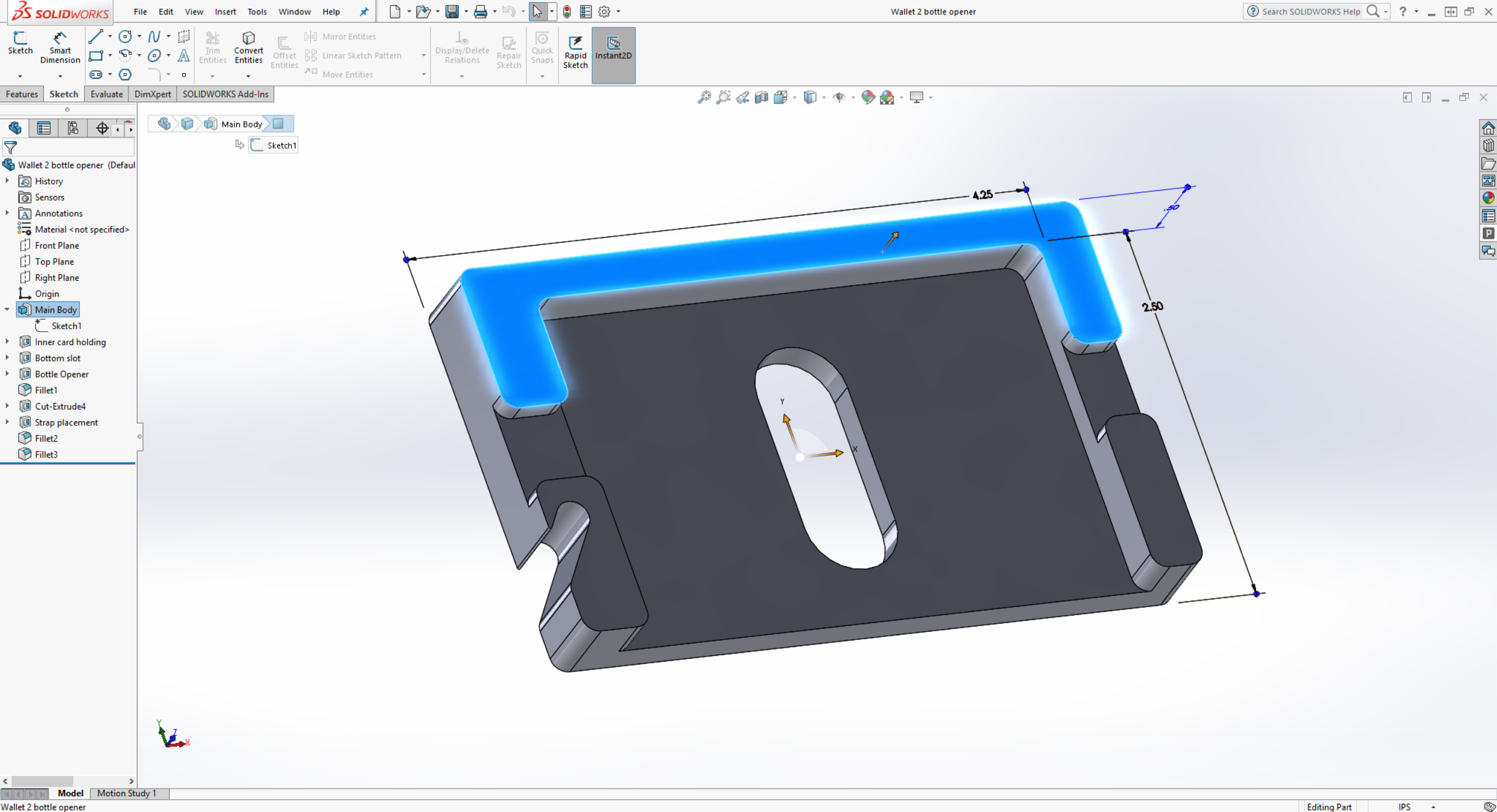The height and width of the screenshot is (812, 1497).
Task: Click the Convert Entities tool
Action: point(248,47)
